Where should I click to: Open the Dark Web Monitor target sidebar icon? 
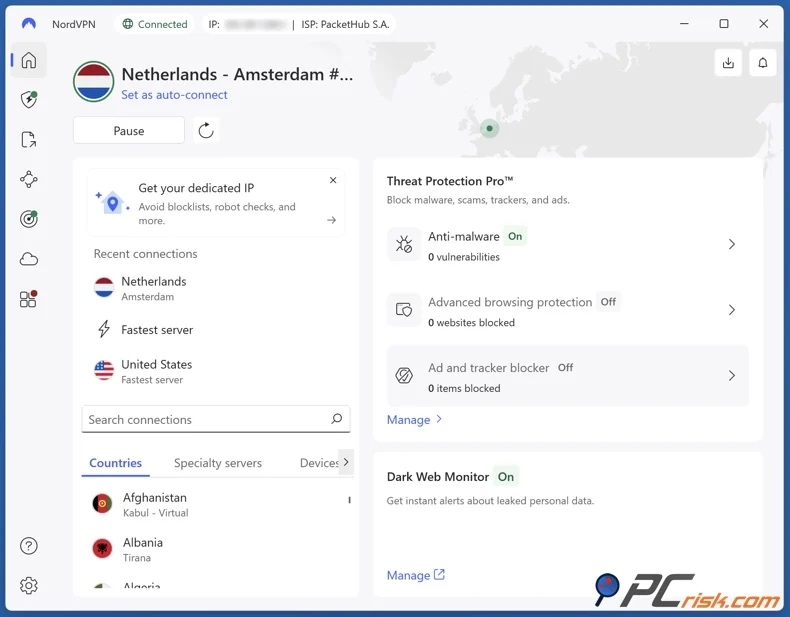[x=29, y=219]
